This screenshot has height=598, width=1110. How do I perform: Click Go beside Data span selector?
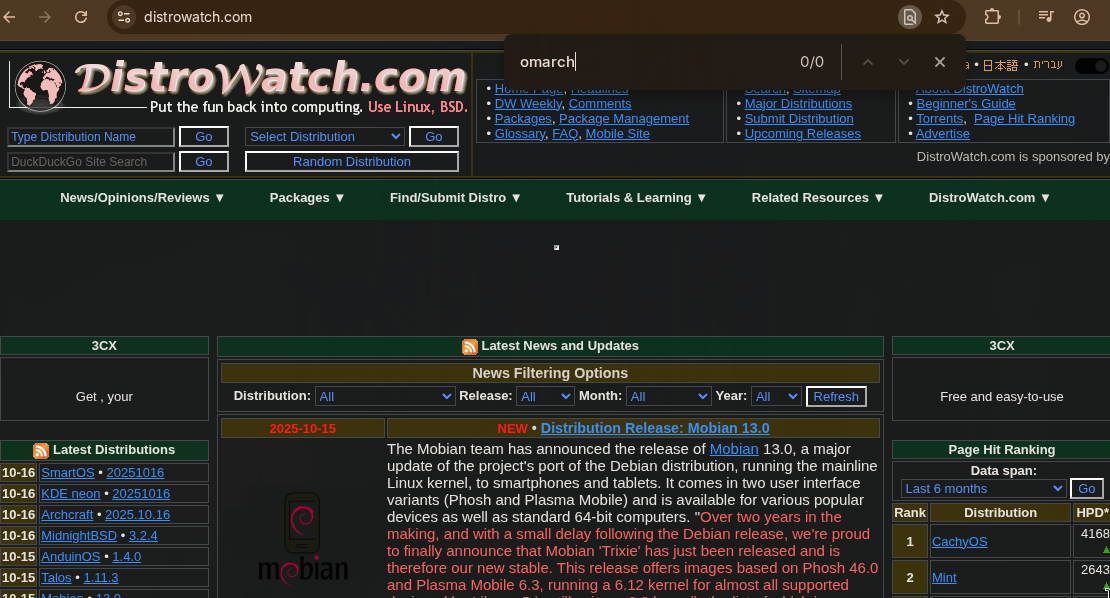(1087, 489)
